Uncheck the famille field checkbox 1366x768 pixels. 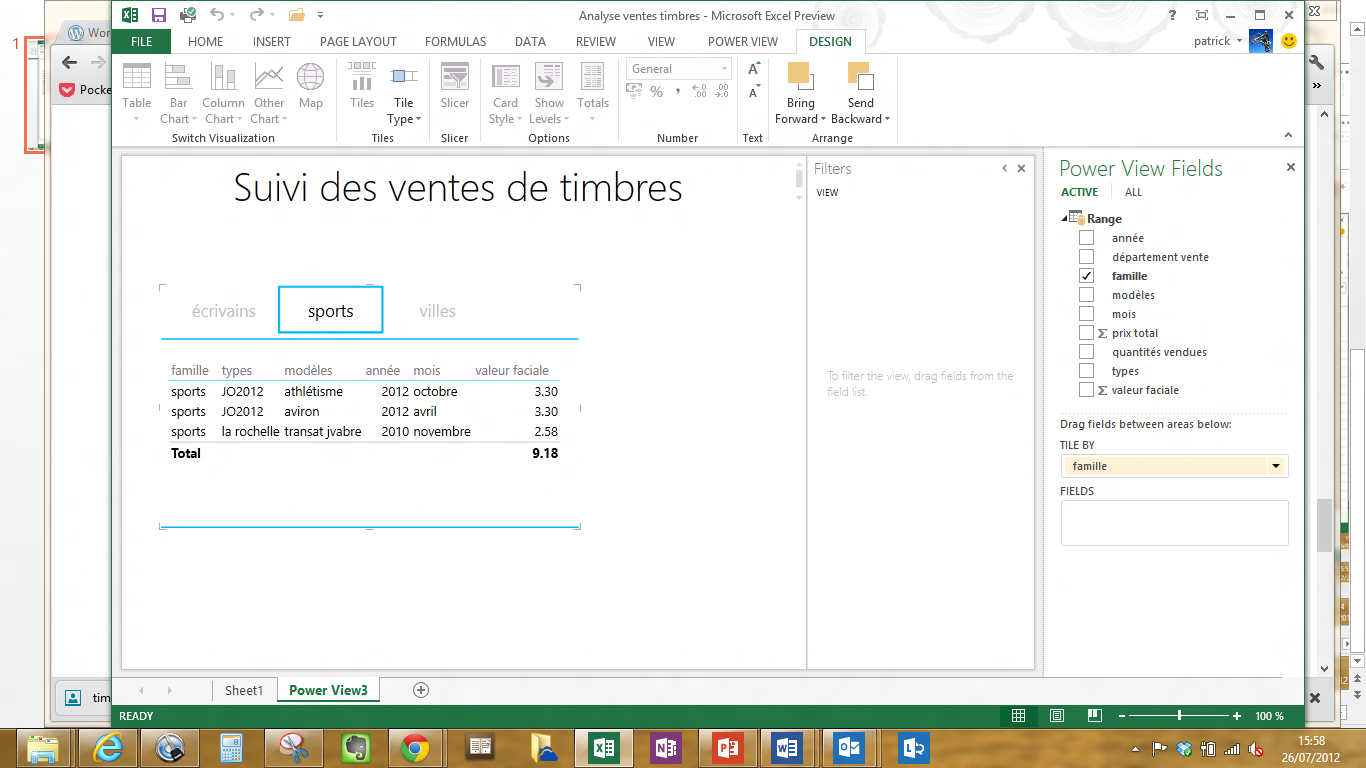coord(1086,276)
